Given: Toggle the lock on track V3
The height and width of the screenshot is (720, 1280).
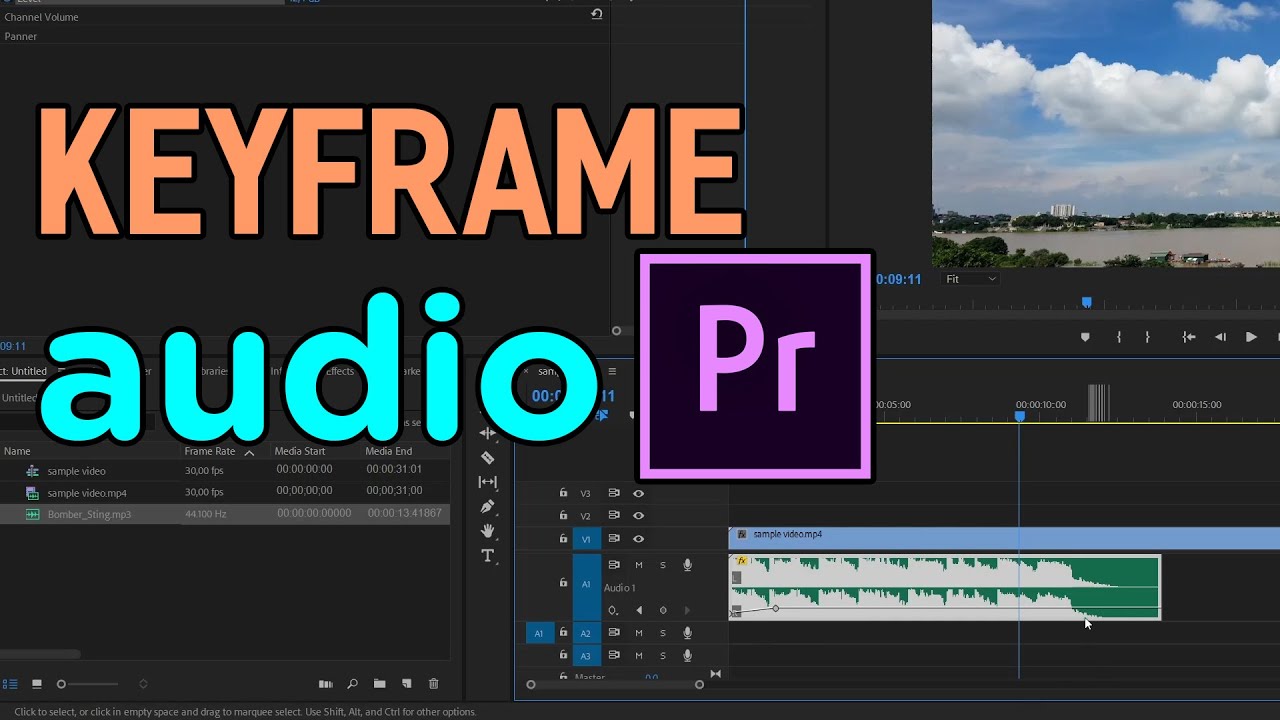Looking at the screenshot, I should point(563,493).
